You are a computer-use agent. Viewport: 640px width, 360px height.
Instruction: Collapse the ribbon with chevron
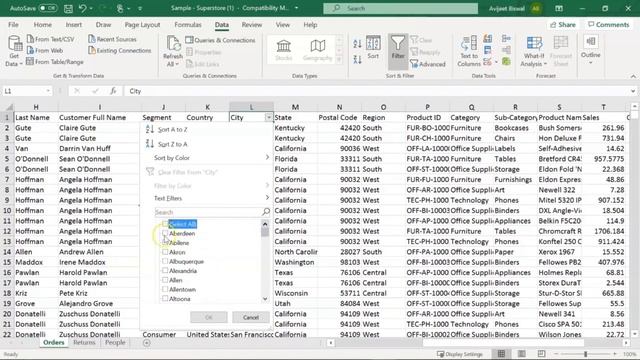pos(633,76)
